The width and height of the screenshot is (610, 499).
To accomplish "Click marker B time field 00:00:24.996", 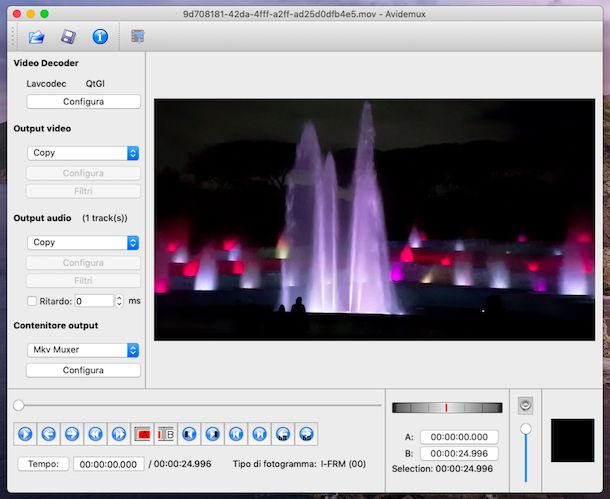I will [459, 453].
